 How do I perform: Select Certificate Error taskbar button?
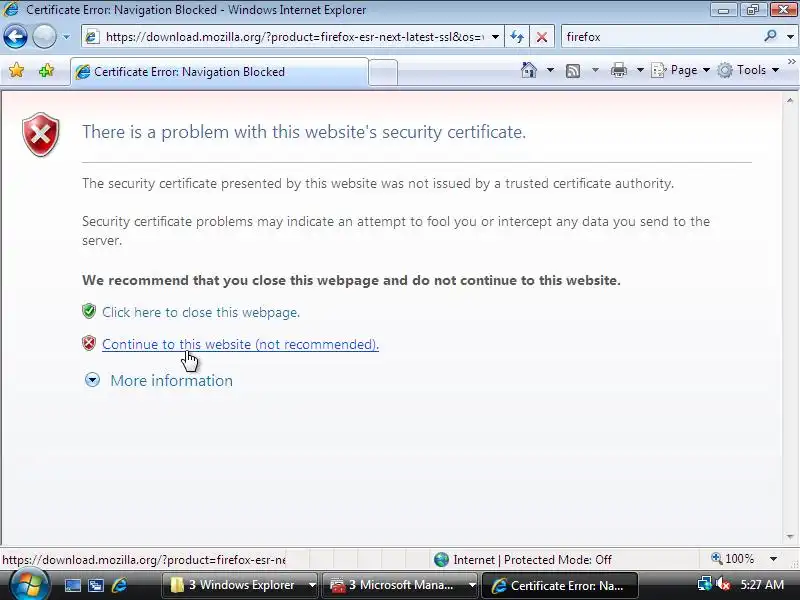(560, 585)
